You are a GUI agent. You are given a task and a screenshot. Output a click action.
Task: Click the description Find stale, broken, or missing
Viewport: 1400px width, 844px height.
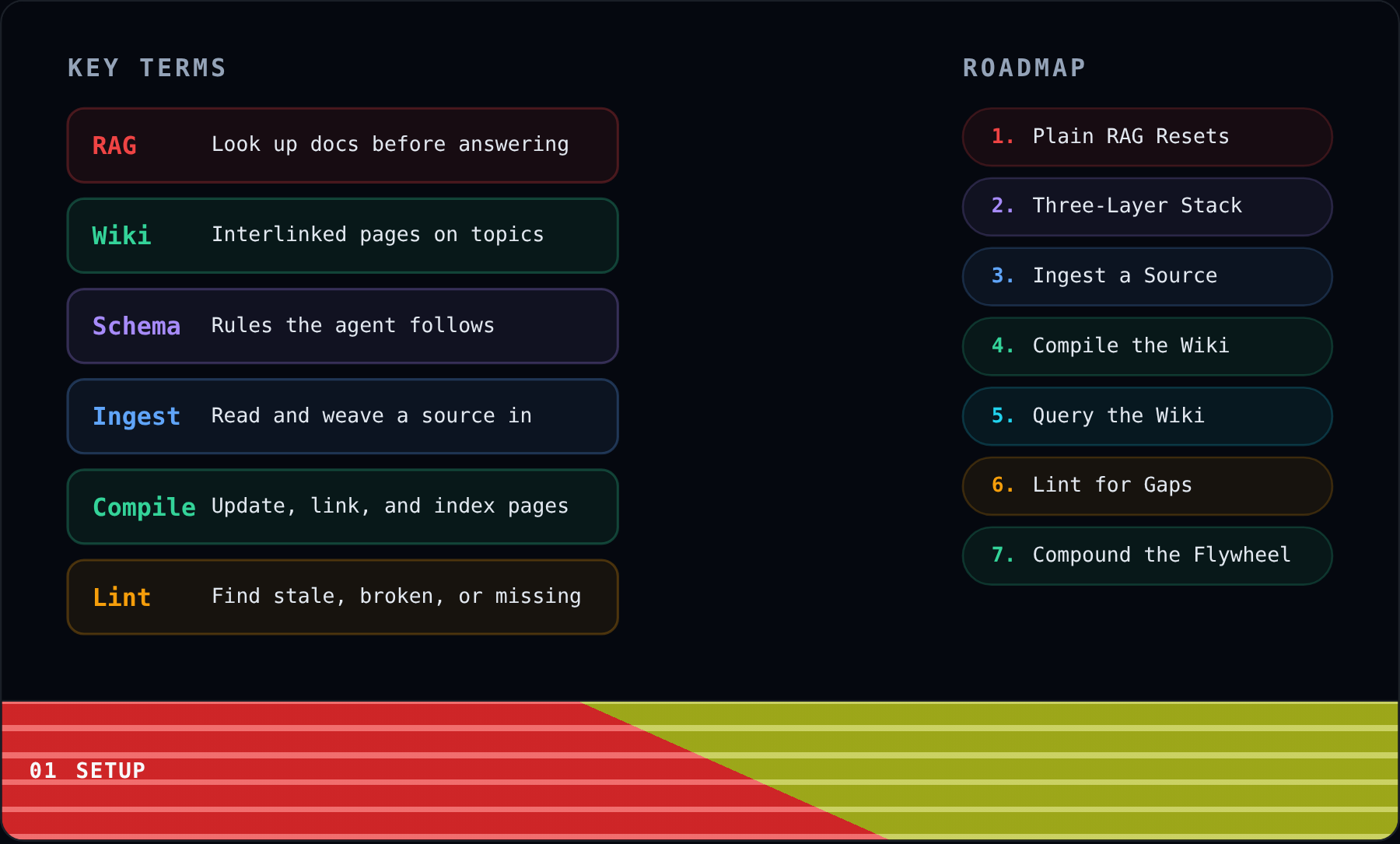pos(397,596)
